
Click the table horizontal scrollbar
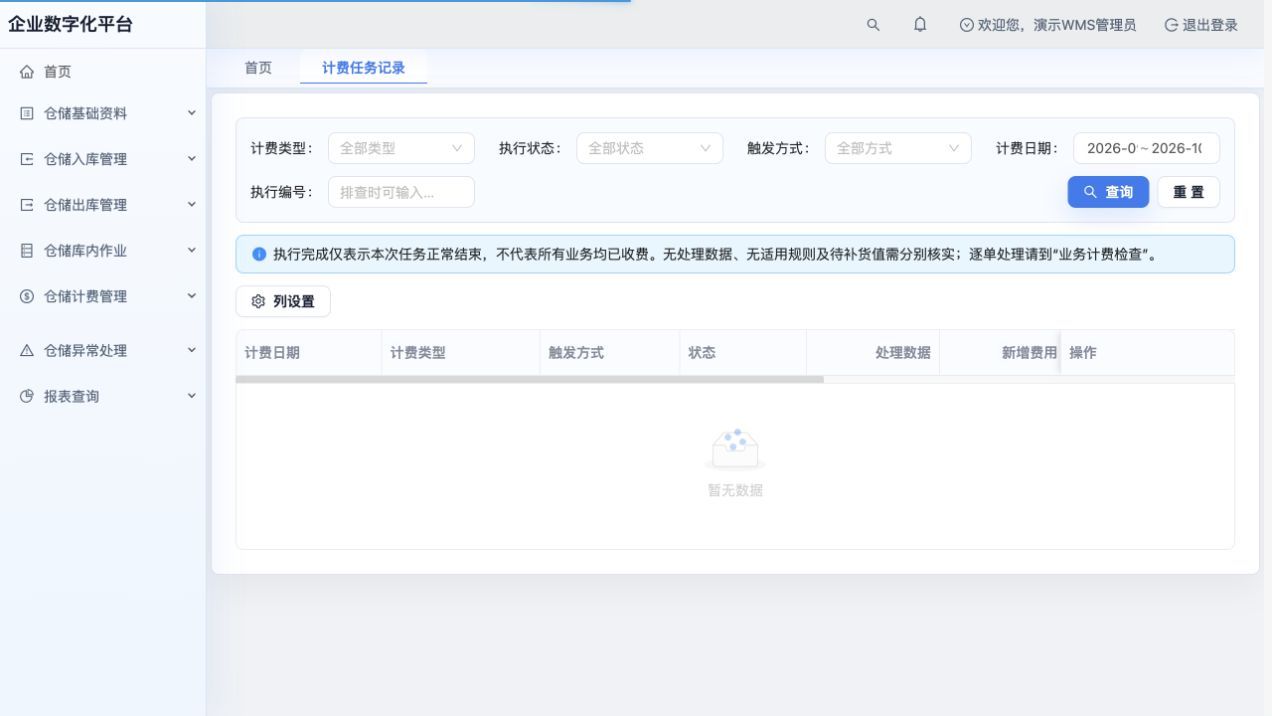pos(529,380)
